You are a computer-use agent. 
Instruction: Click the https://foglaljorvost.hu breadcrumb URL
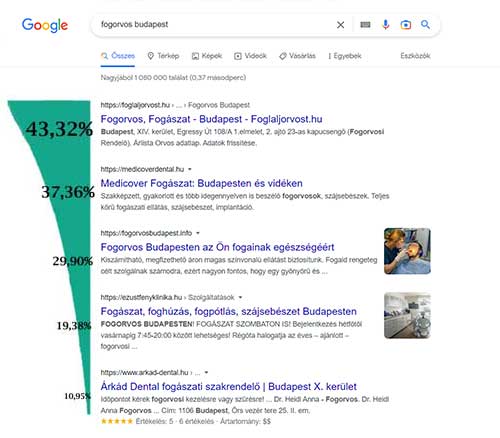135,105
